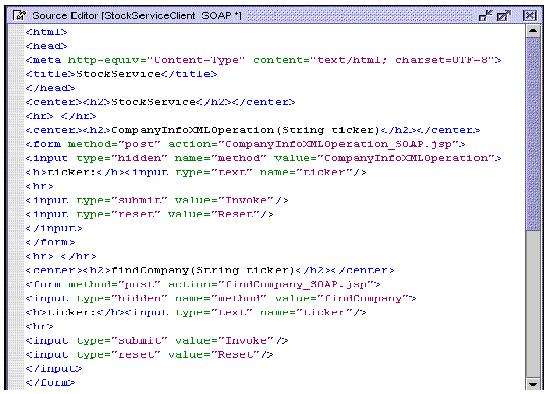Click the vertical scrollbar thumb

click(x=533, y=134)
